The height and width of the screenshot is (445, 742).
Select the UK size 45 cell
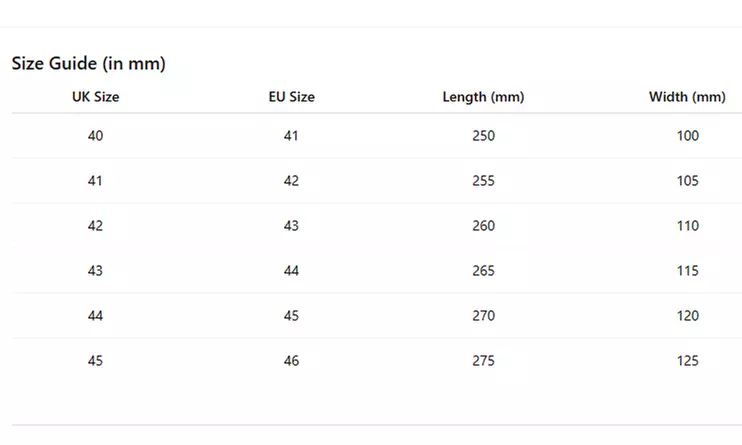(95, 361)
